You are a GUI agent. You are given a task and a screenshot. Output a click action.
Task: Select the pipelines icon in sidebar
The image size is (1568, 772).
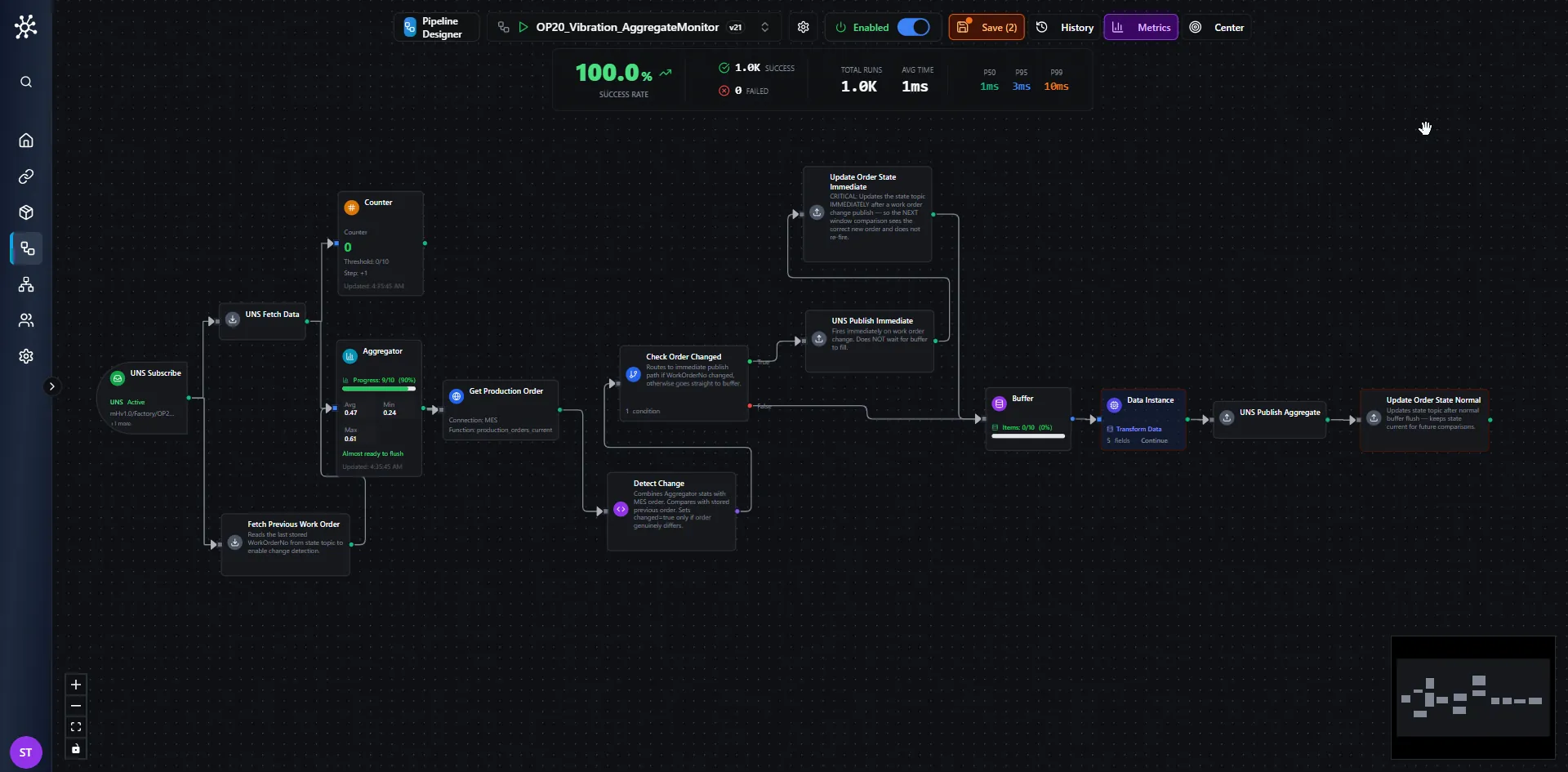pos(27,248)
